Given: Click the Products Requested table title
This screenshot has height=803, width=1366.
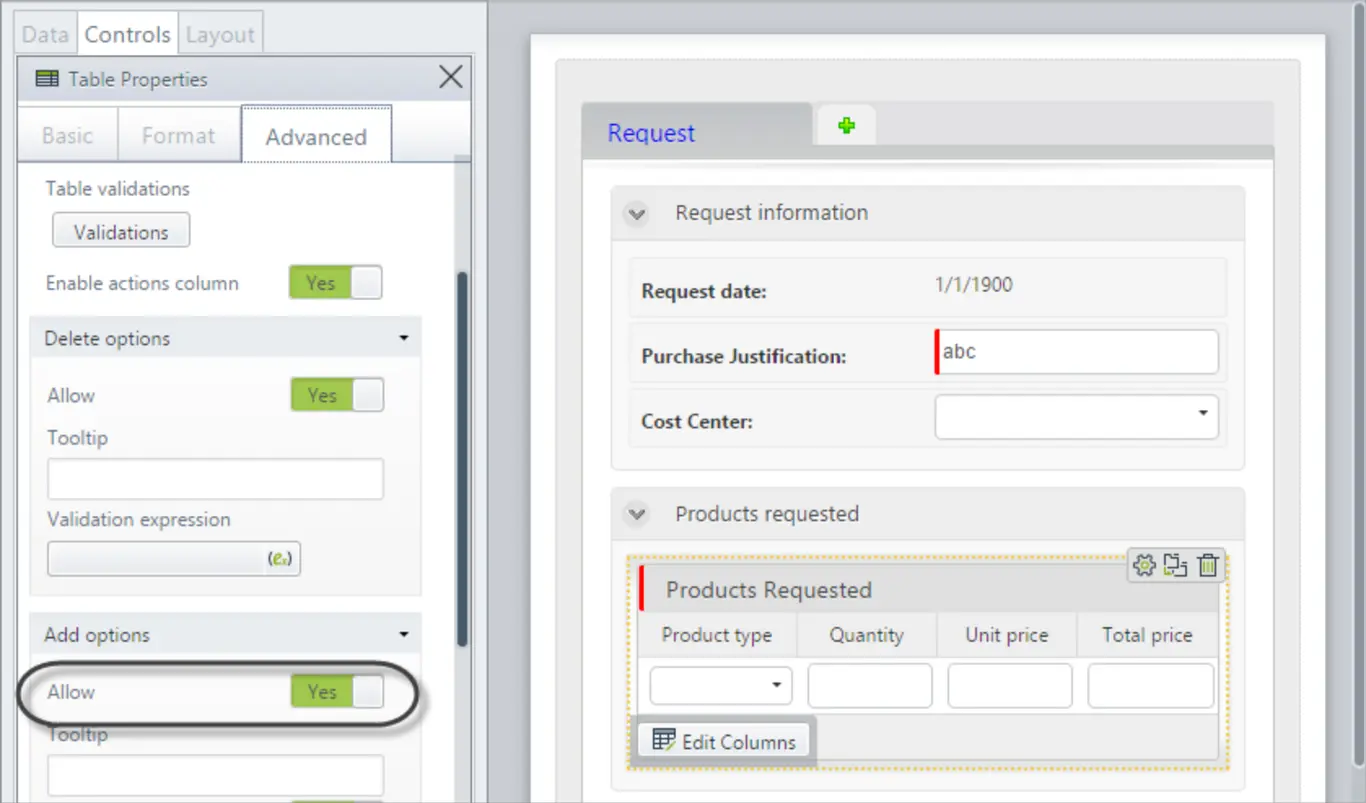Looking at the screenshot, I should pyautogui.click(x=769, y=590).
